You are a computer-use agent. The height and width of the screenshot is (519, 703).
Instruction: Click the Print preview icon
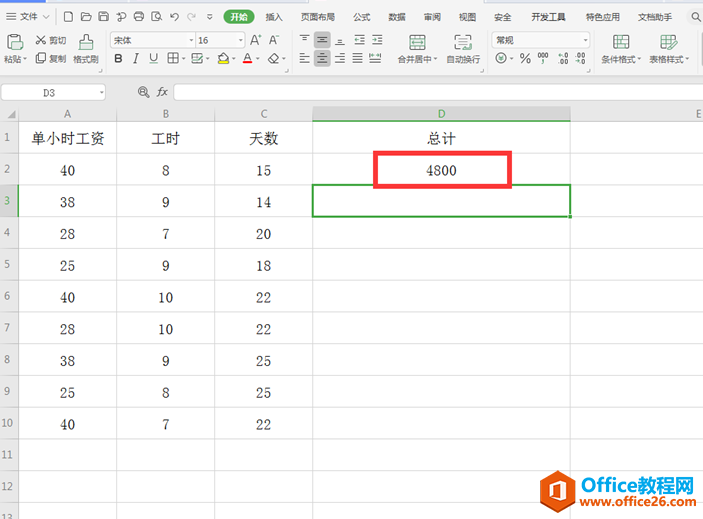click(x=156, y=17)
